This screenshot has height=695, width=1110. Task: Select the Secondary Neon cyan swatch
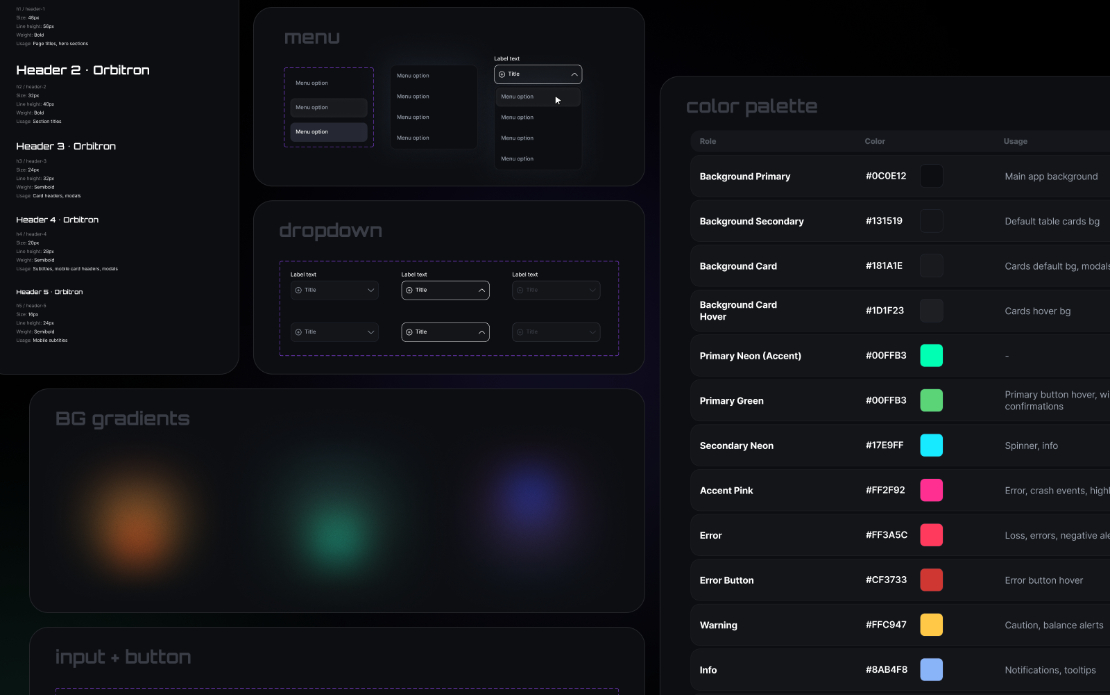tap(931, 445)
